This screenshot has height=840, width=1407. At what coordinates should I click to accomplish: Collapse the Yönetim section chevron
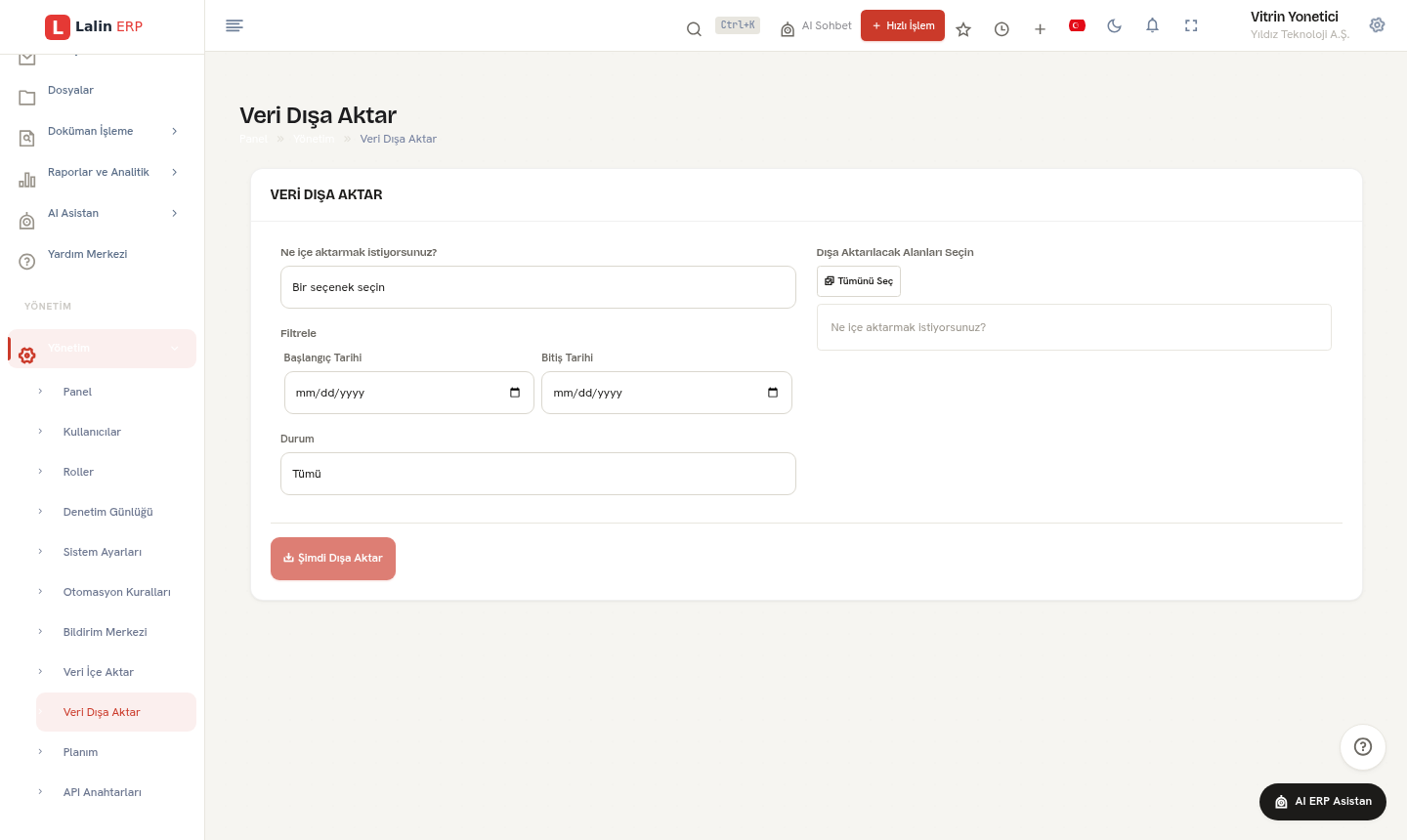tap(175, 348)
